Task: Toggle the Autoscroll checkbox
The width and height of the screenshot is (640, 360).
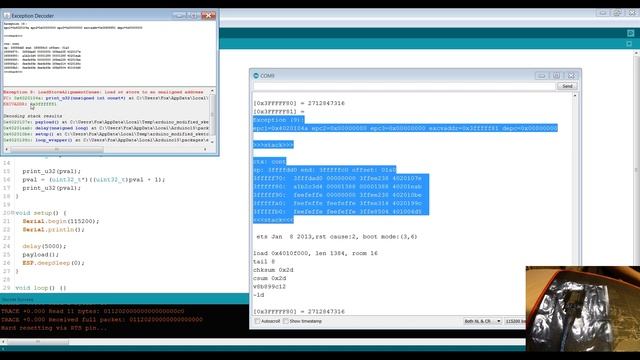Action: pyautogui.click(x=257, y=321)
